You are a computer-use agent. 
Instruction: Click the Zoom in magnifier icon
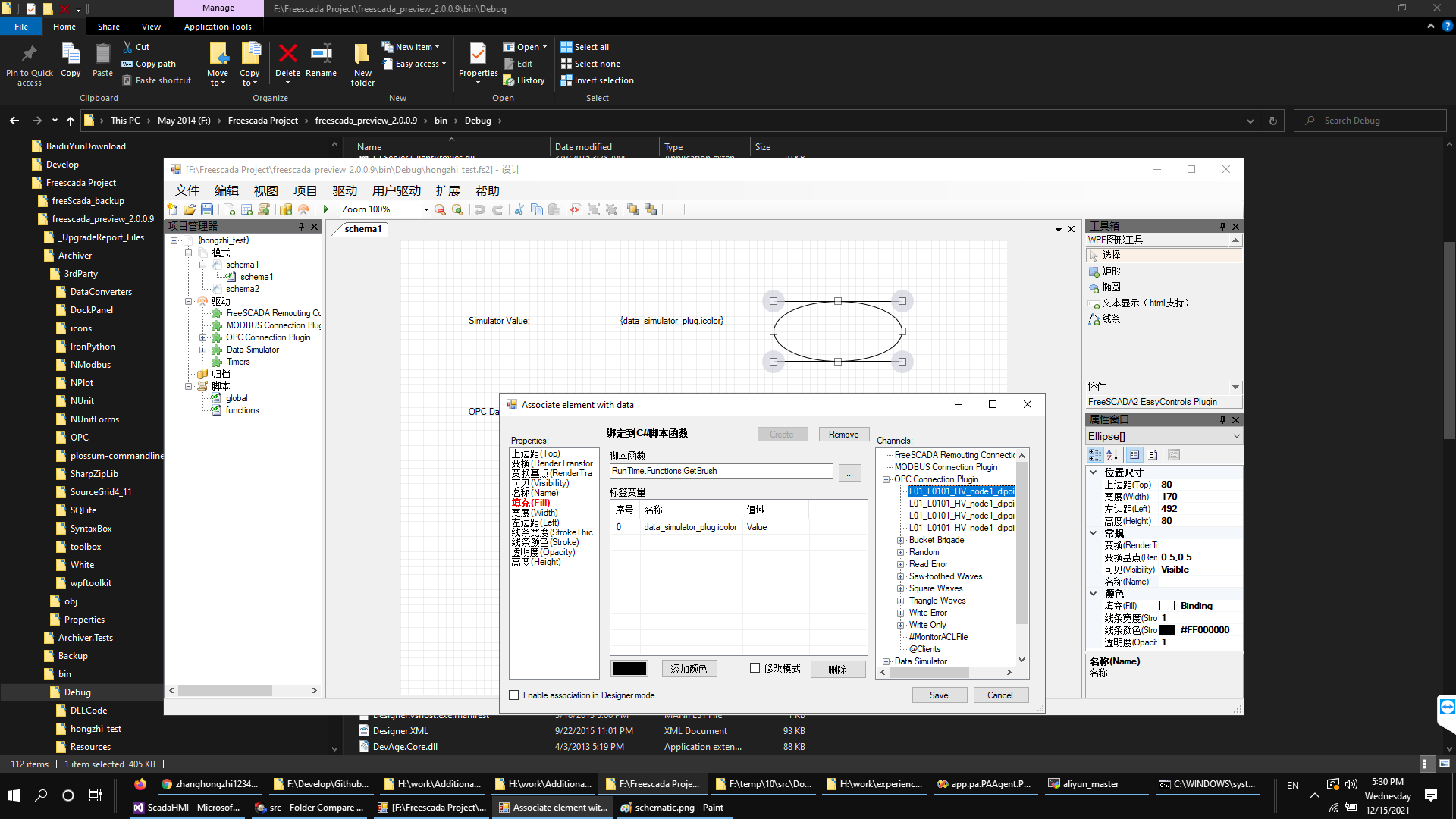pos(457,210)
